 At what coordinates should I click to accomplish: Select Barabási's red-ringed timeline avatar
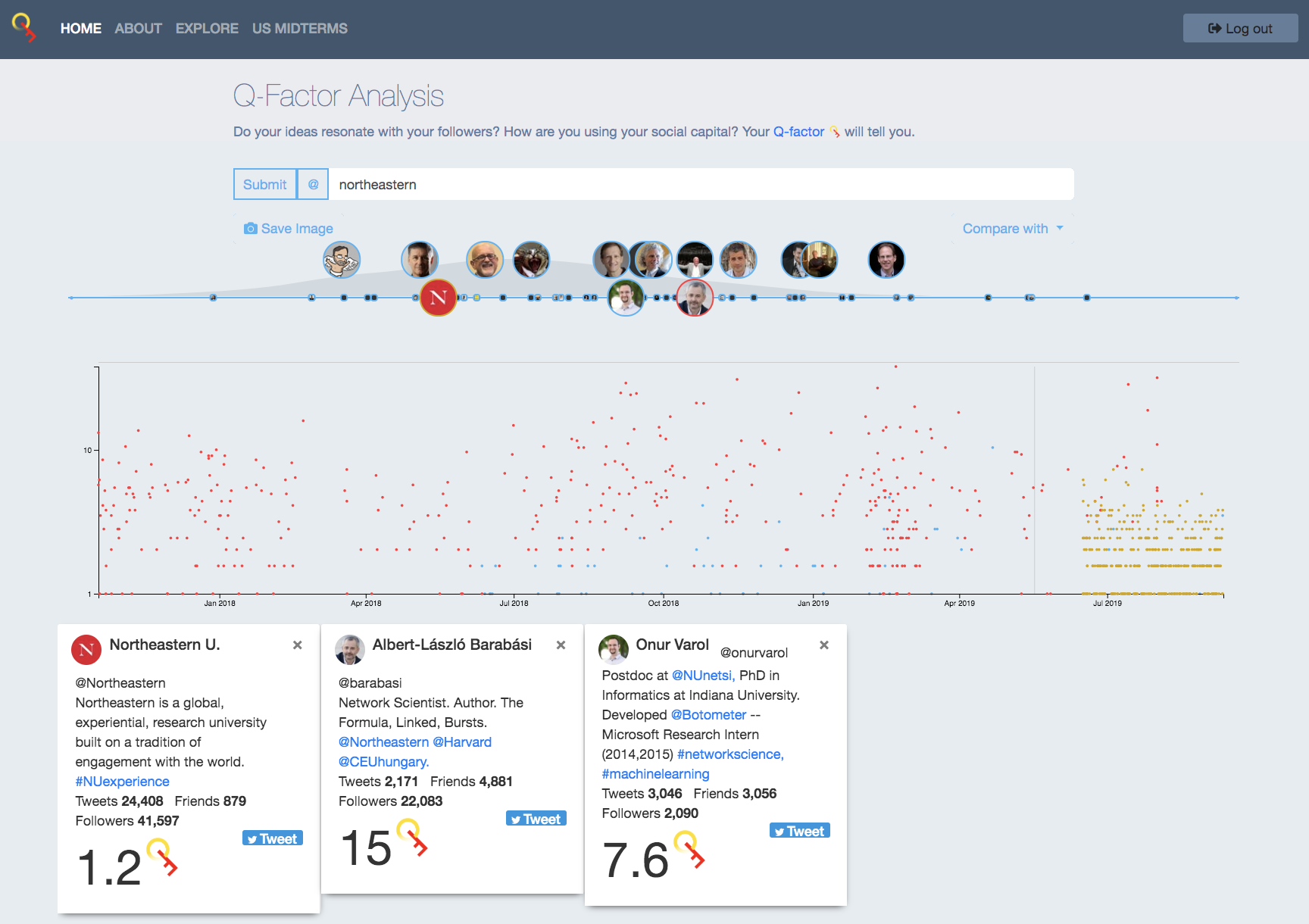click(695, 298)
